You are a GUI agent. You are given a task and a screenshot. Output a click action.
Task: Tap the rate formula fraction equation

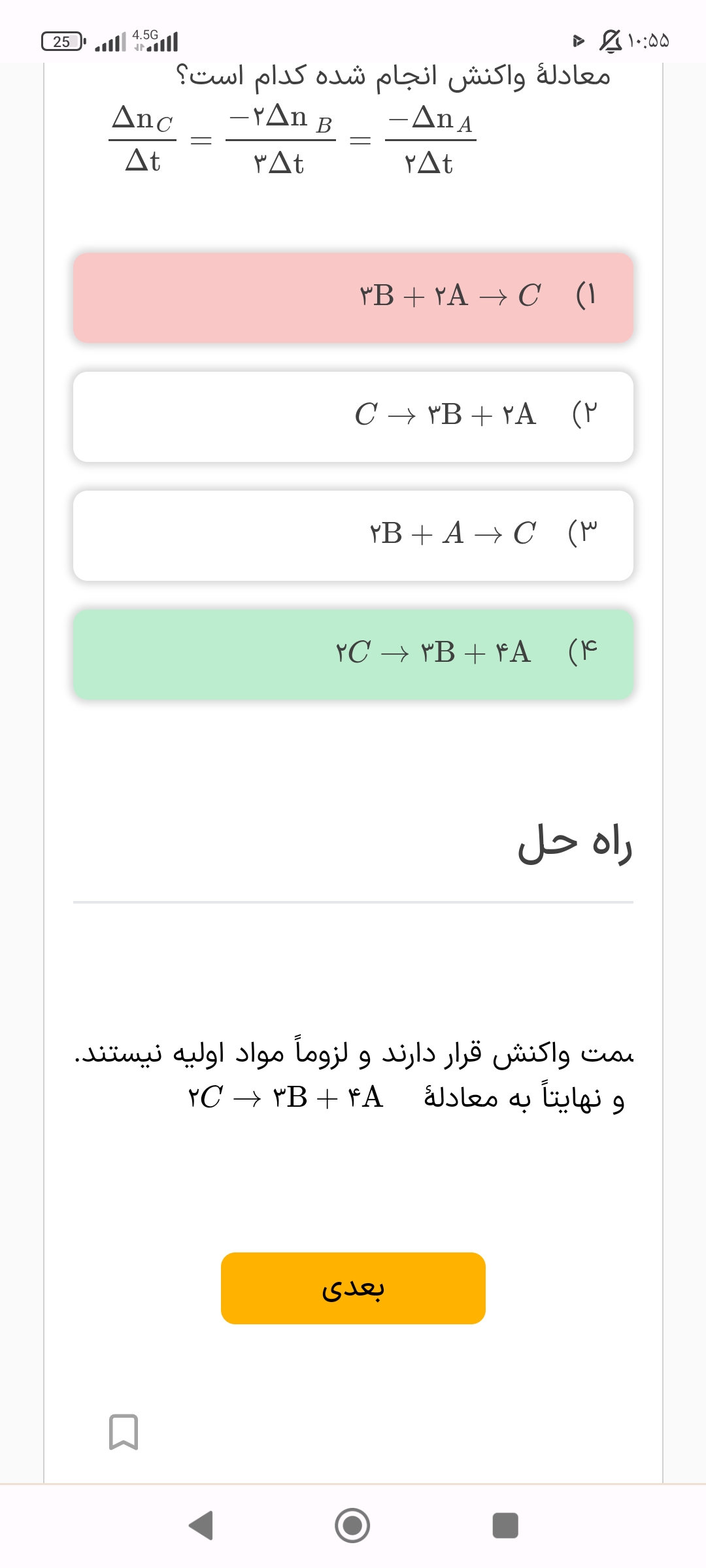(x=292, y=140)
